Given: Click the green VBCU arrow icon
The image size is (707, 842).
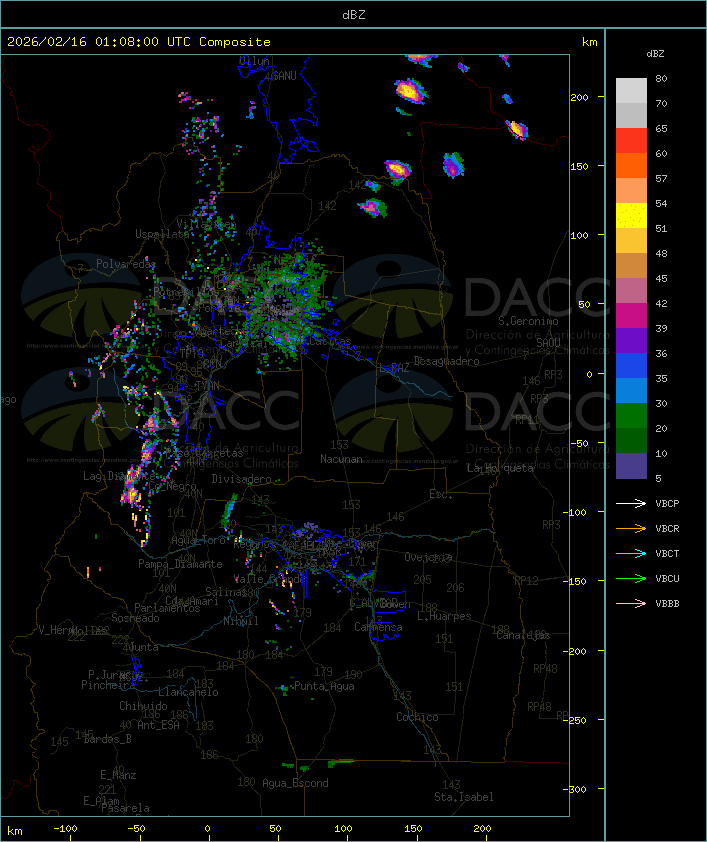Looking at the screenshot, I should (x=631, y=578).
